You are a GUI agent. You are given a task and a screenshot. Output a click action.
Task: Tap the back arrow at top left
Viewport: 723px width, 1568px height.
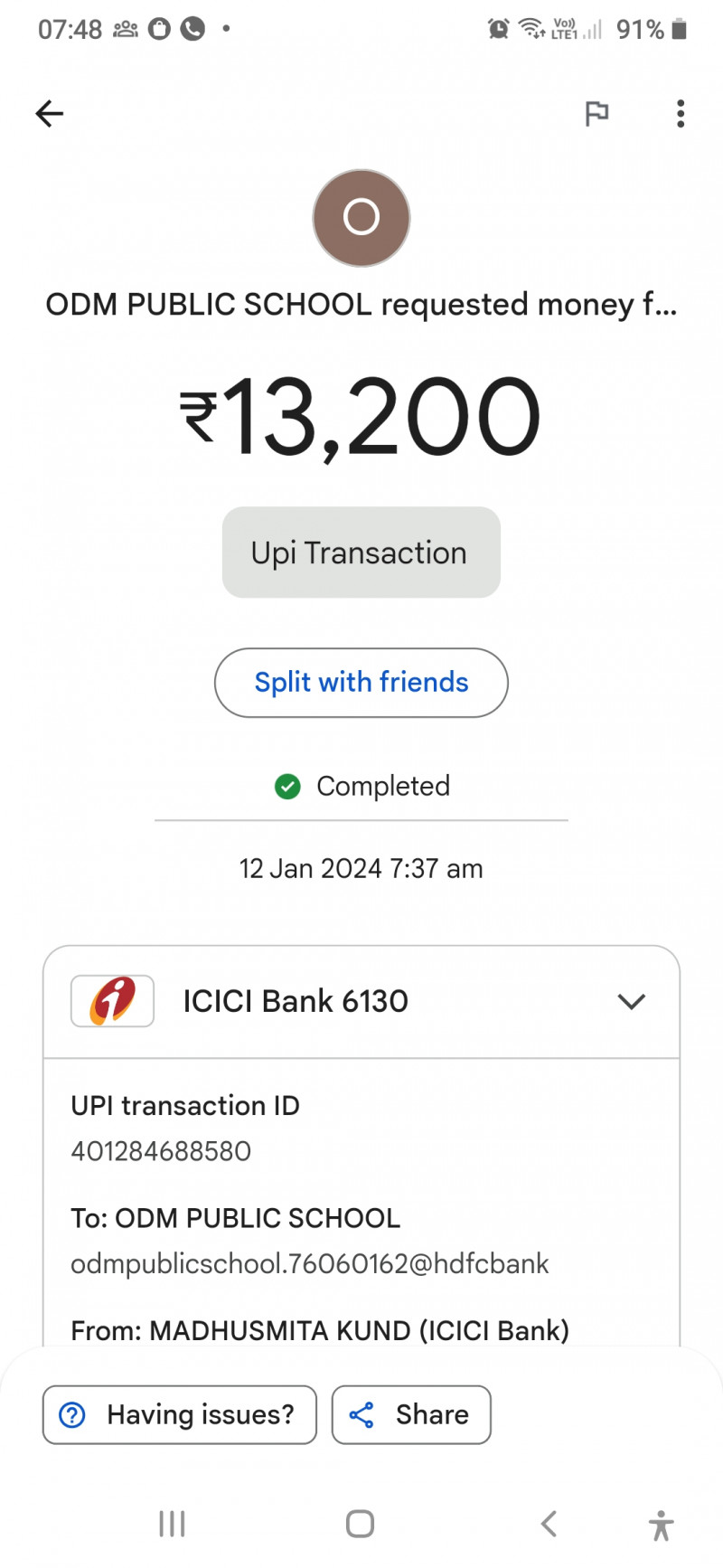point(50,114)
